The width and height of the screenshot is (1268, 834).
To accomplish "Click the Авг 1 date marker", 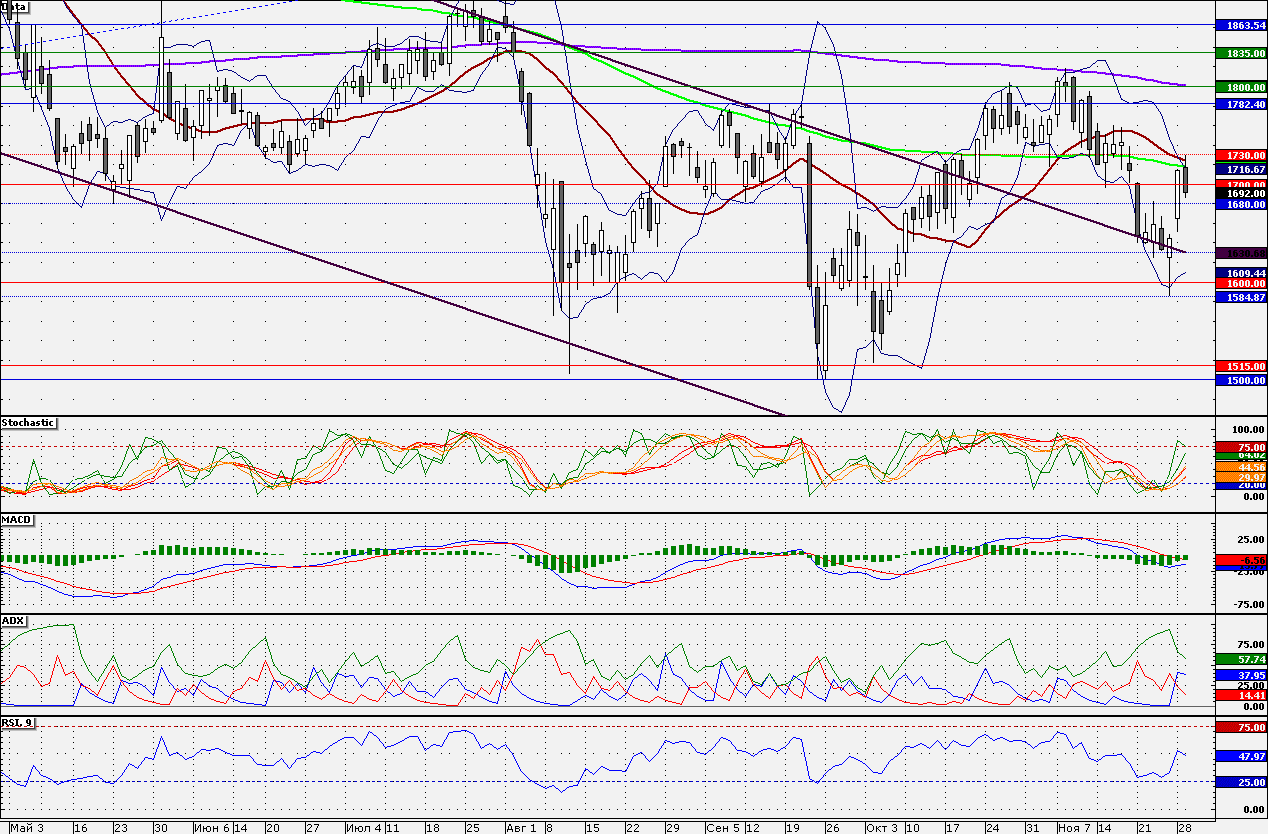I will [522, 828].
